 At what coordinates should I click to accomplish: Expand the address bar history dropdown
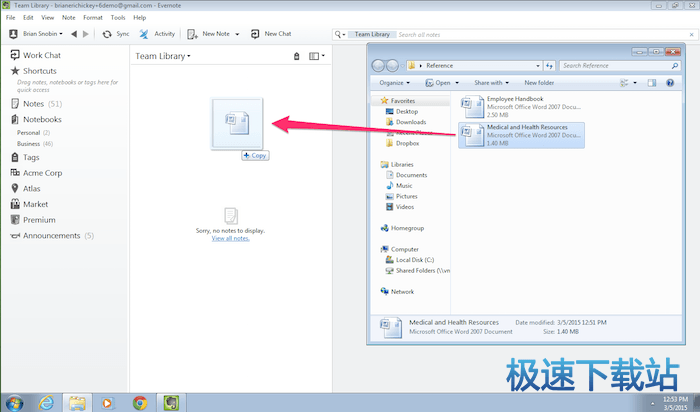click(x=538, y=66)
